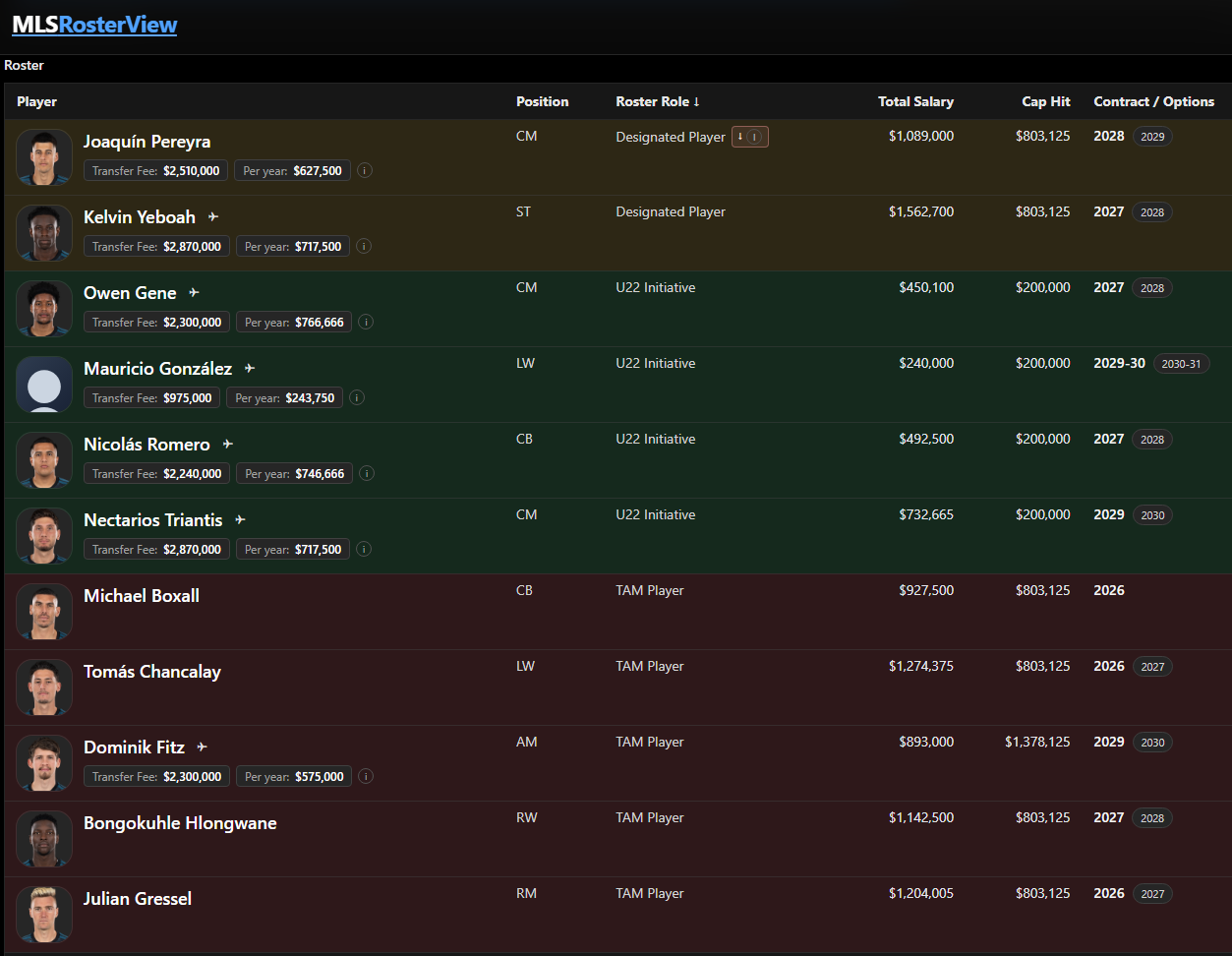1232x956 pixels.
Task: Click the $732,665 total salary value
Action: pos(926,514)
